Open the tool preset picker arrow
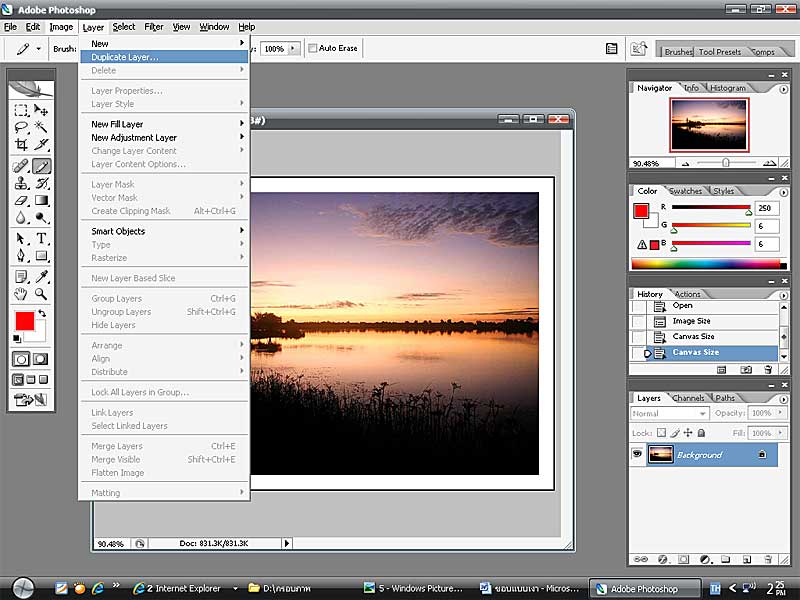The width and height of the screenshot is (800, 600). click(x=38, y=49)
